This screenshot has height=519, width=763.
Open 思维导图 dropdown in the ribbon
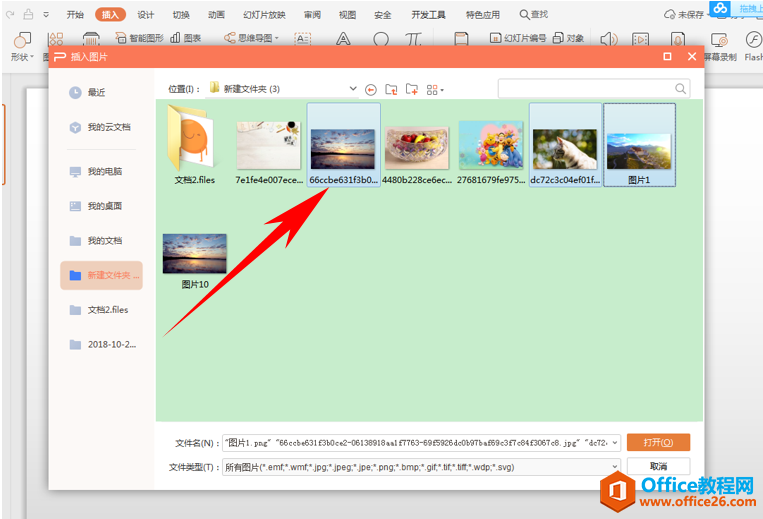click(x=252, y=37)
